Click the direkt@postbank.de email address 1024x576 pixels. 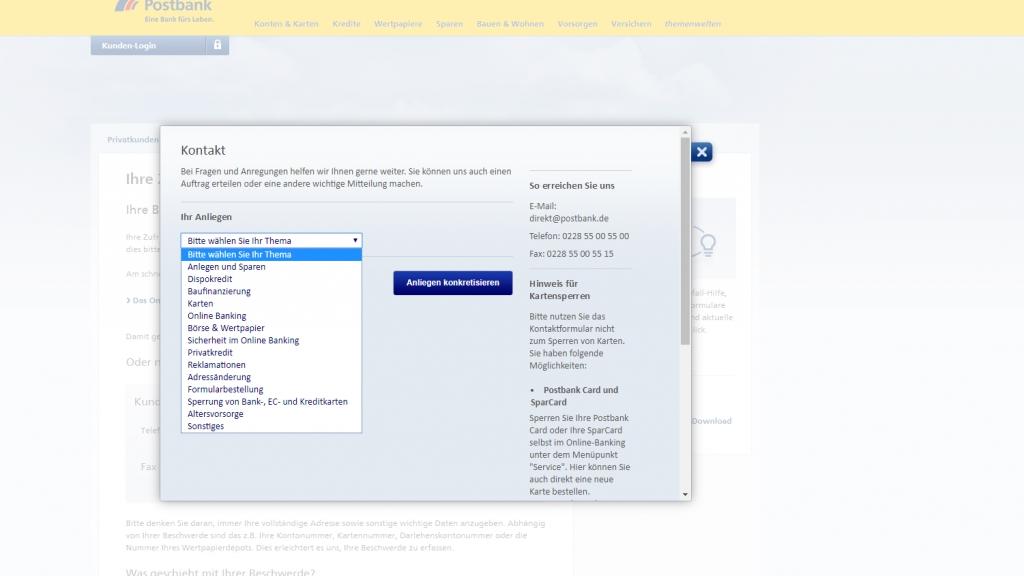point(569,219)
